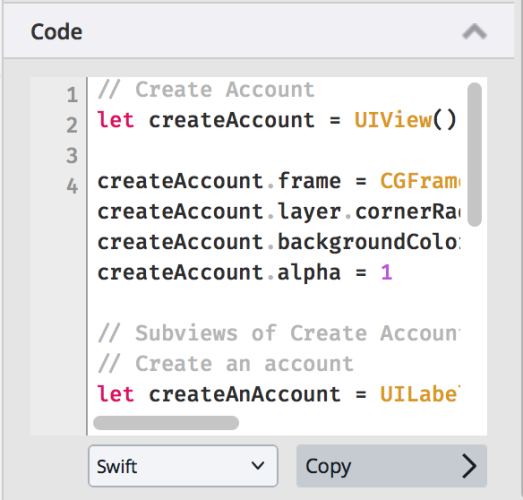Click the 'let createAccount = UIView()' line
The height and width of the screenshot is (500, 523).
coord(277,120)
